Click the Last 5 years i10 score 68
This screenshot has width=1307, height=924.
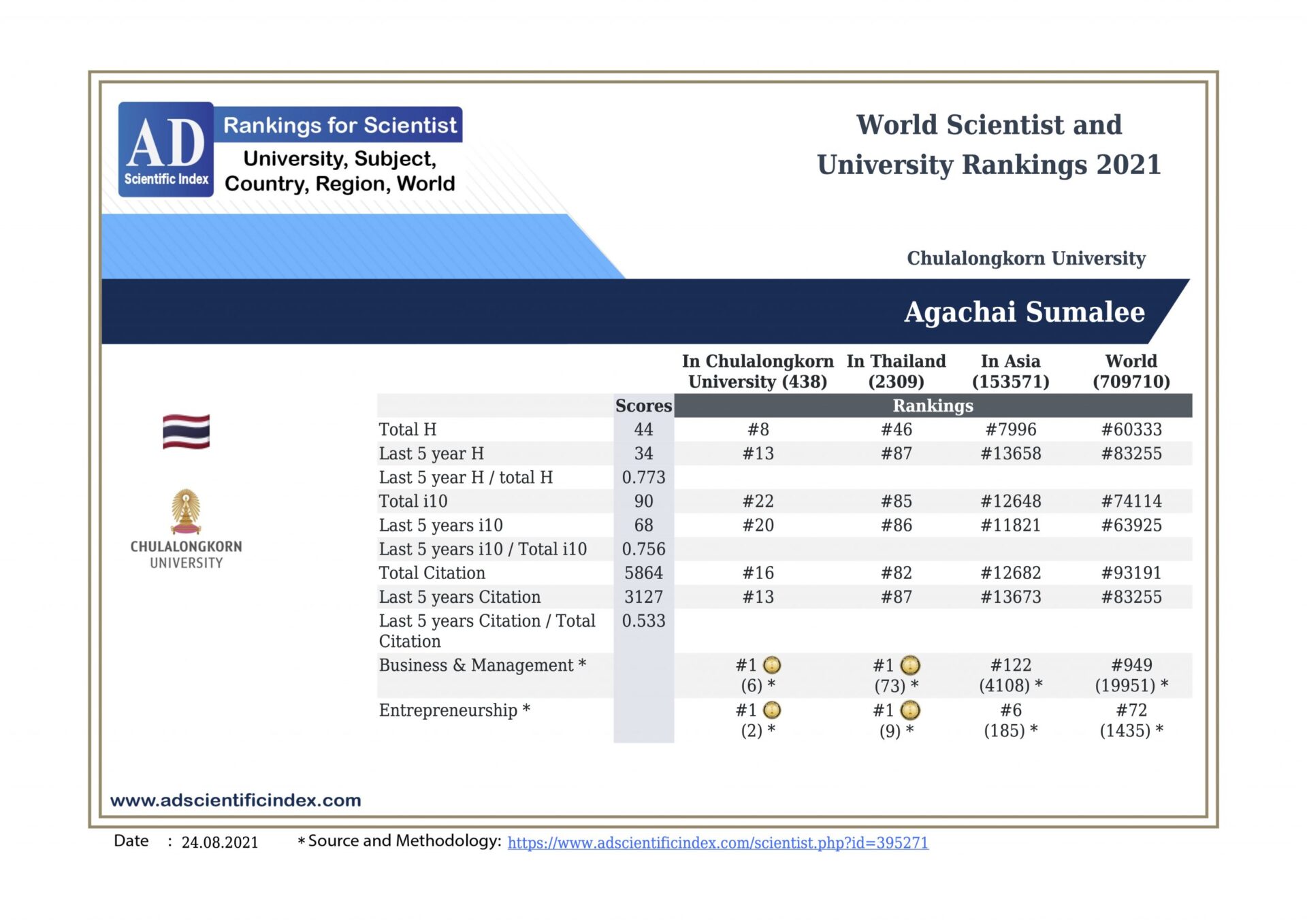point(643,525)
